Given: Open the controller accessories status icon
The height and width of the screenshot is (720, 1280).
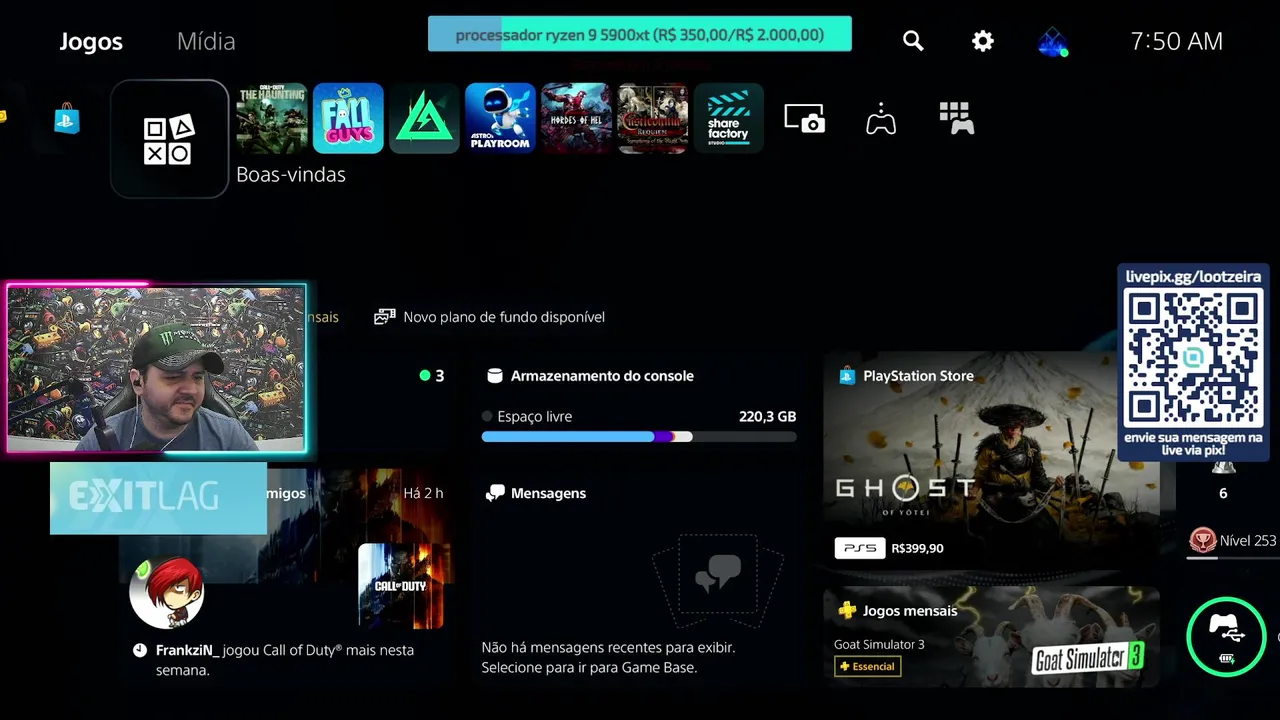Looking at the screenshot, I should click(1227, 637).
